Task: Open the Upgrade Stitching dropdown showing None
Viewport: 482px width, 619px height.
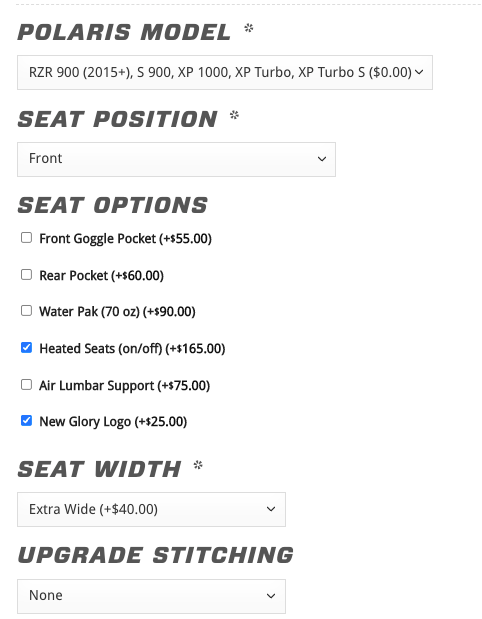Action: [x=151, y=596]
